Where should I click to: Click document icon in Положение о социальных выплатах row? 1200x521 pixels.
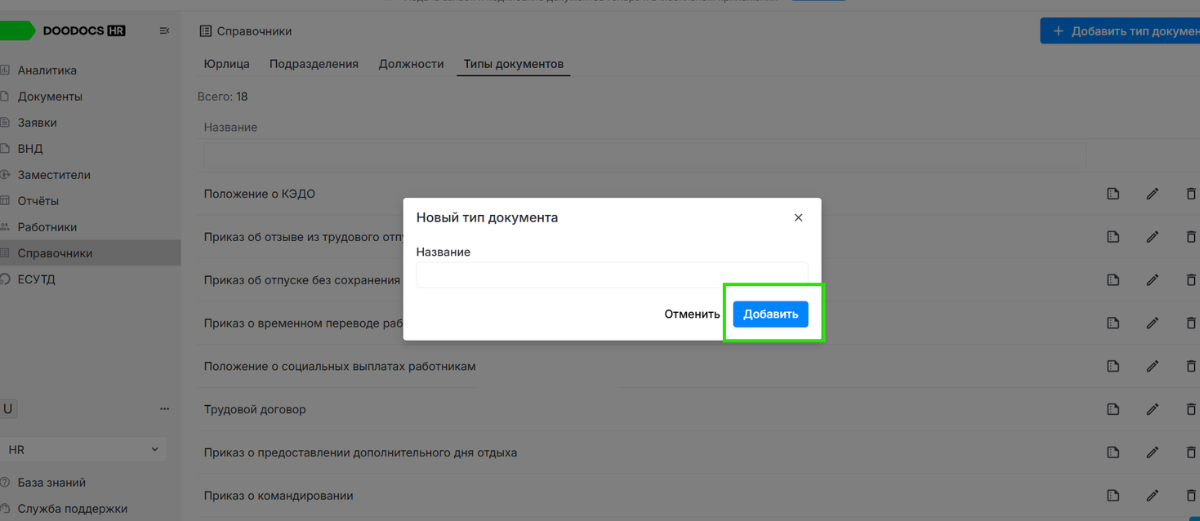(x=1113, y=366)
